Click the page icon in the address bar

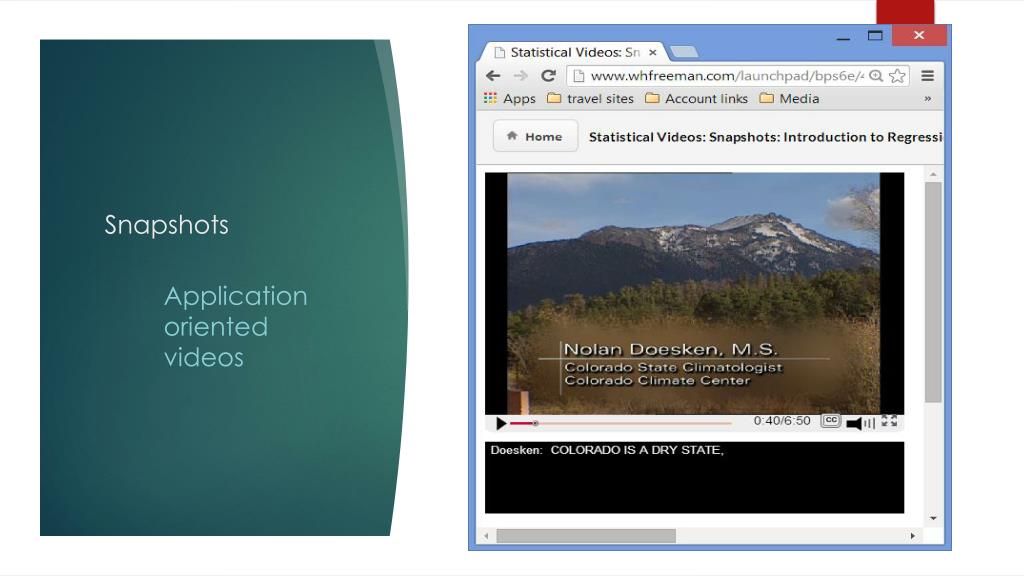(x=578, y=76)
